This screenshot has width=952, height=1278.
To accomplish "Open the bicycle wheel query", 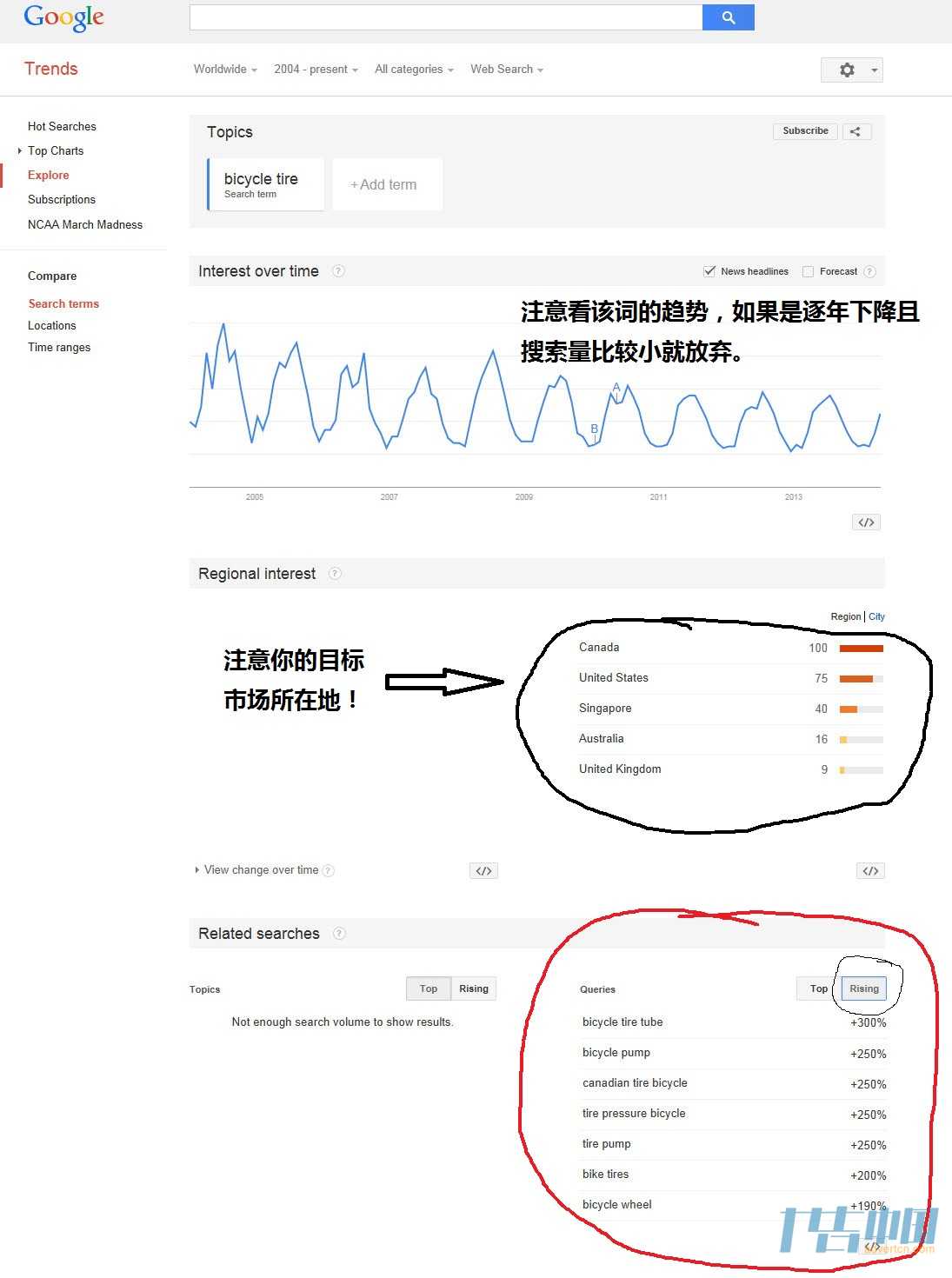I will (x=617, y=1205).
